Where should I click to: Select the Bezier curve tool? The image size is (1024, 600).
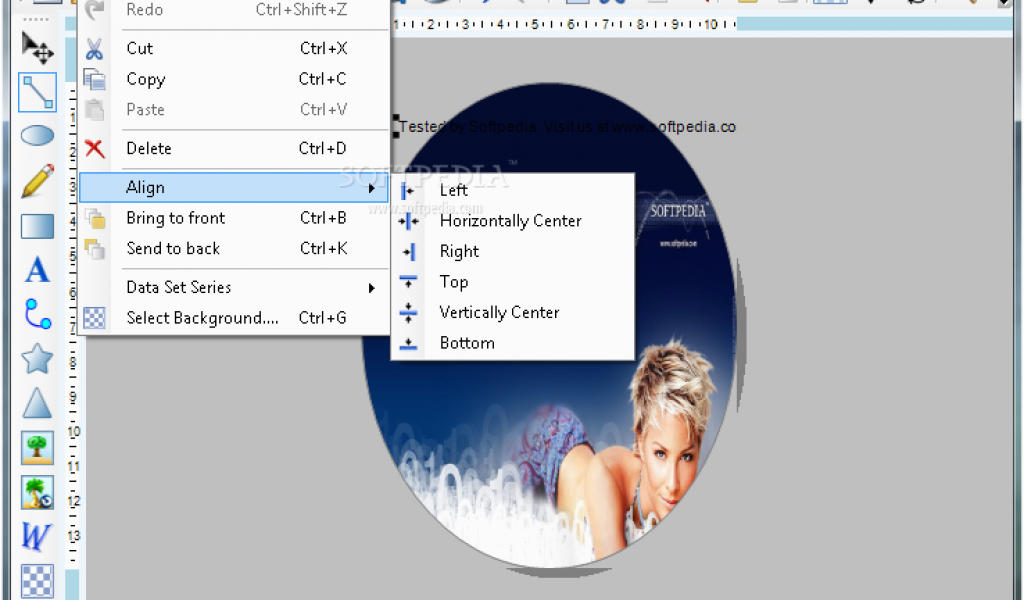[x=37, y=314]
